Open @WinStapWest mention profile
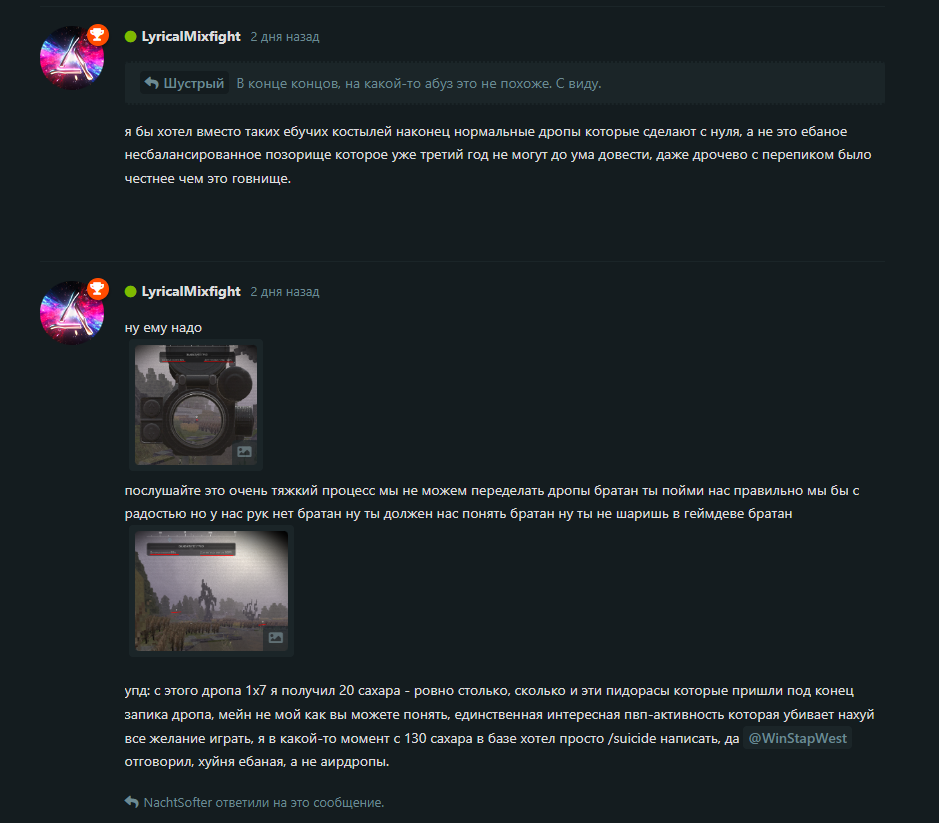Viewport: 939px width, 823px height. point(797,738)
